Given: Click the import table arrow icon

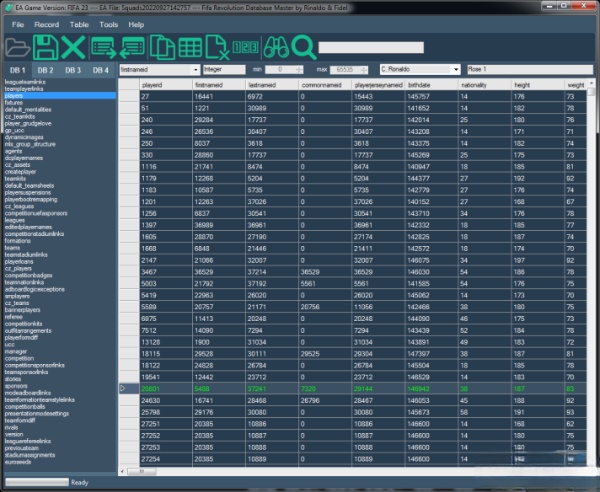Looking at the screenshot, I should 132,47.
